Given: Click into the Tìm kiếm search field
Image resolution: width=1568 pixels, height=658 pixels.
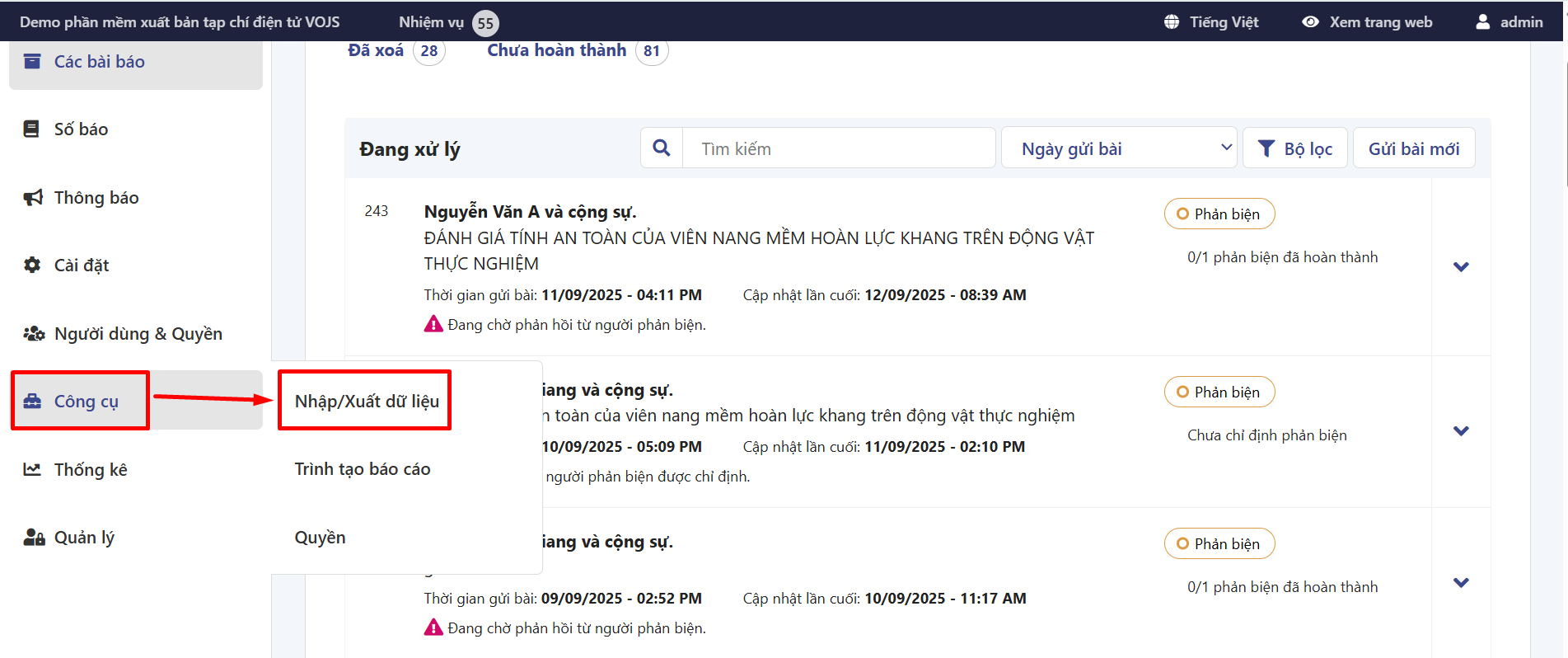Looking at the screenshot, I should 838,148.
